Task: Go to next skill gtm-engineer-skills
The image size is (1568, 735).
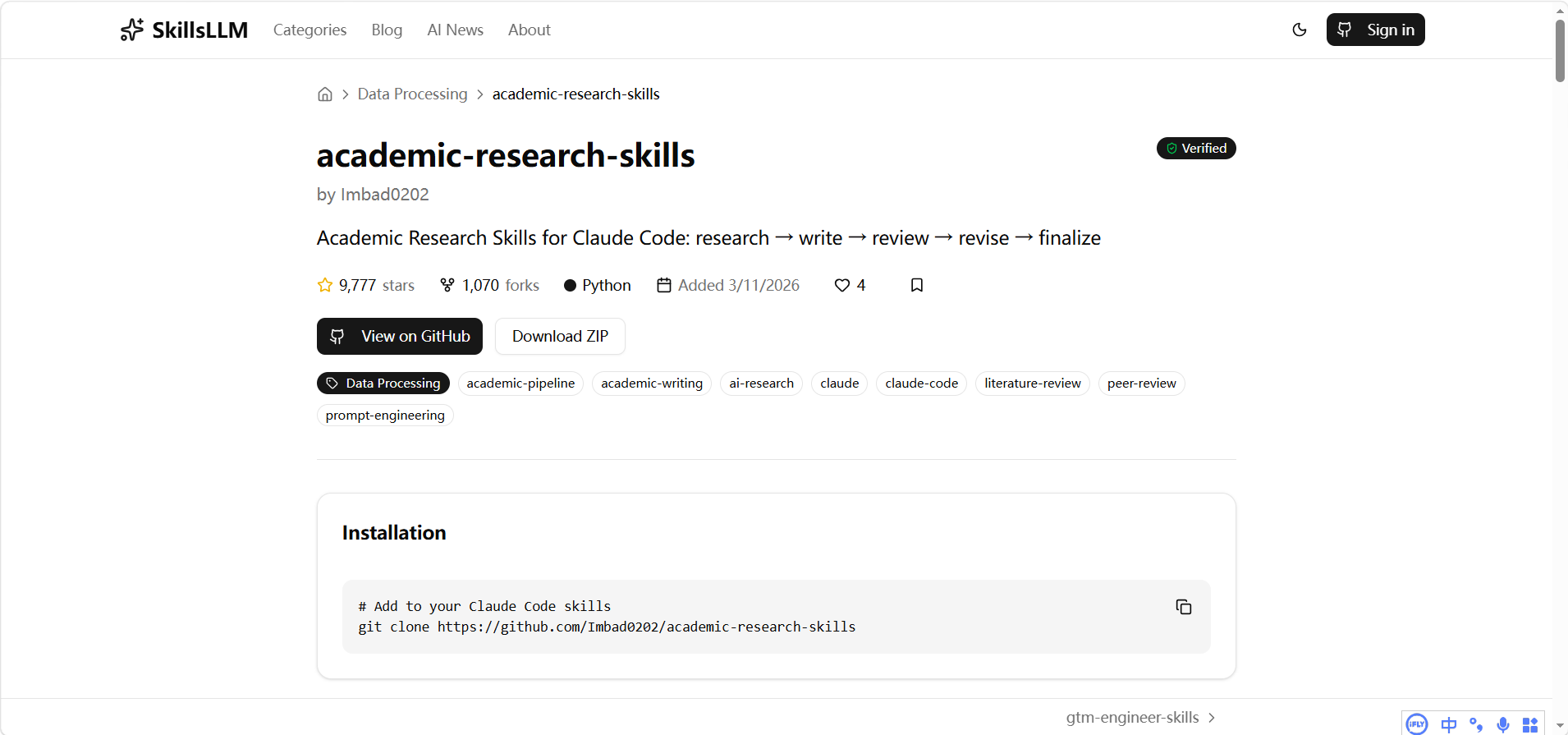Action: point(1141,718)
